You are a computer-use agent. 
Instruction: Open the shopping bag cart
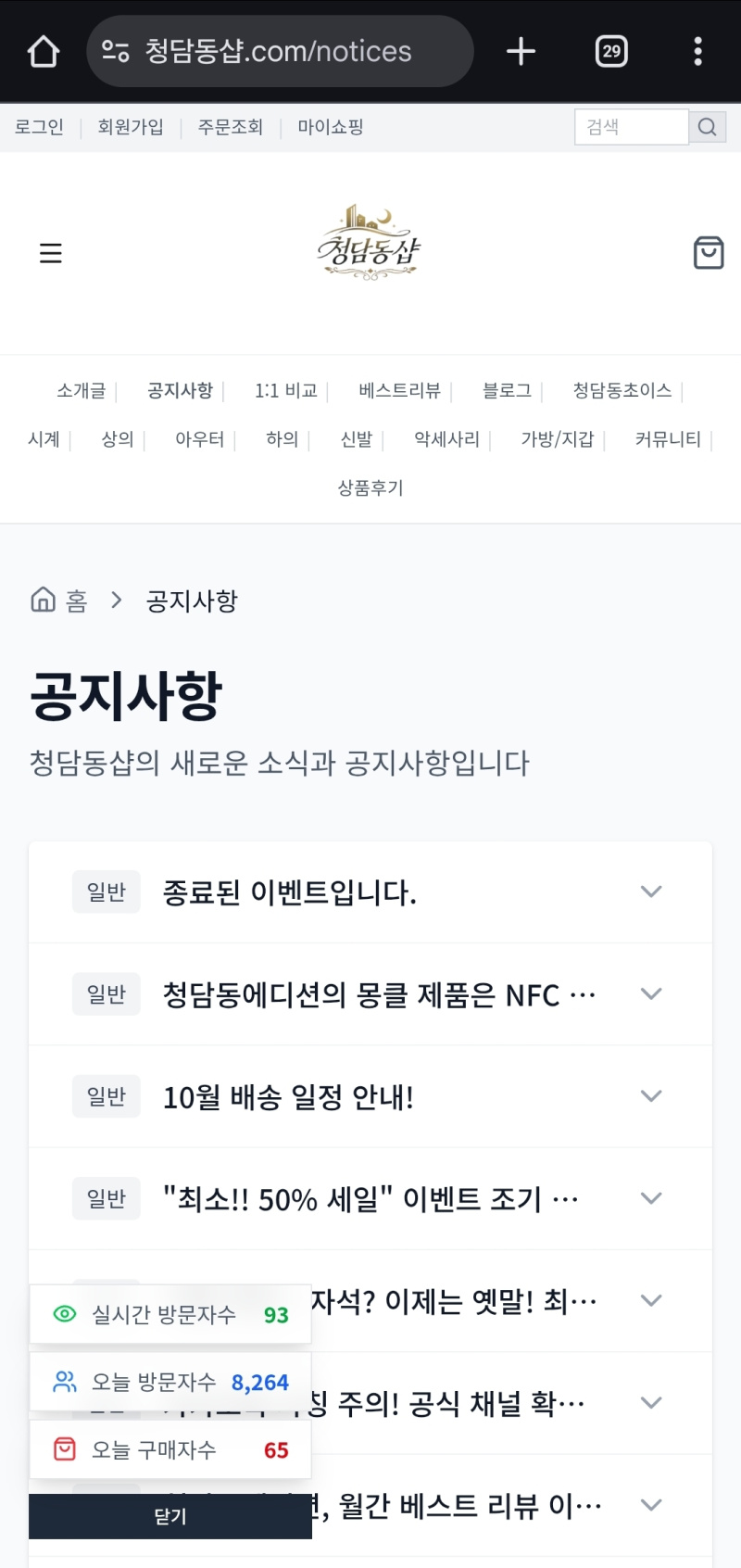coord(709,252)
